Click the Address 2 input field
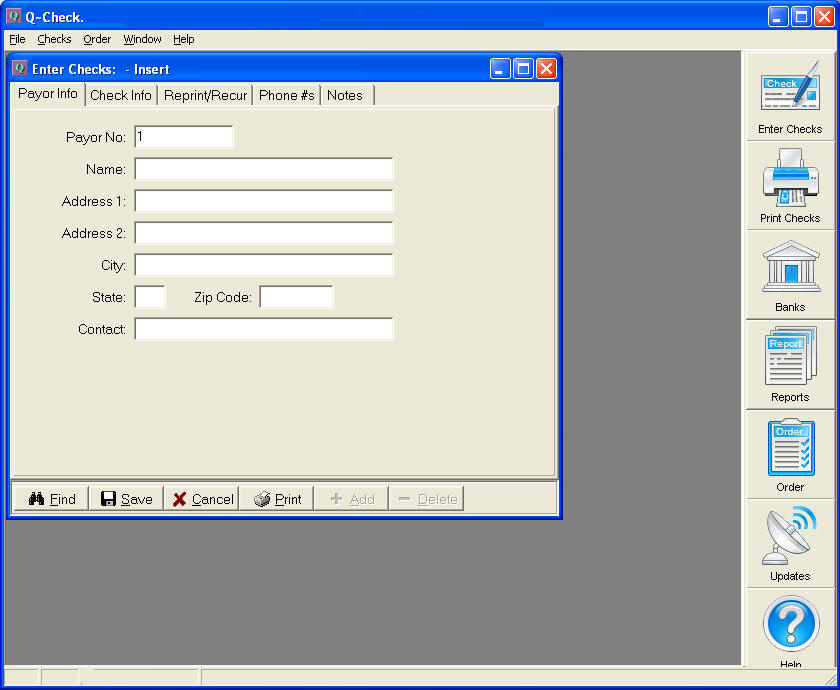Image resolution: width=840 pixels, height=690 pixels. click(264, 233)
